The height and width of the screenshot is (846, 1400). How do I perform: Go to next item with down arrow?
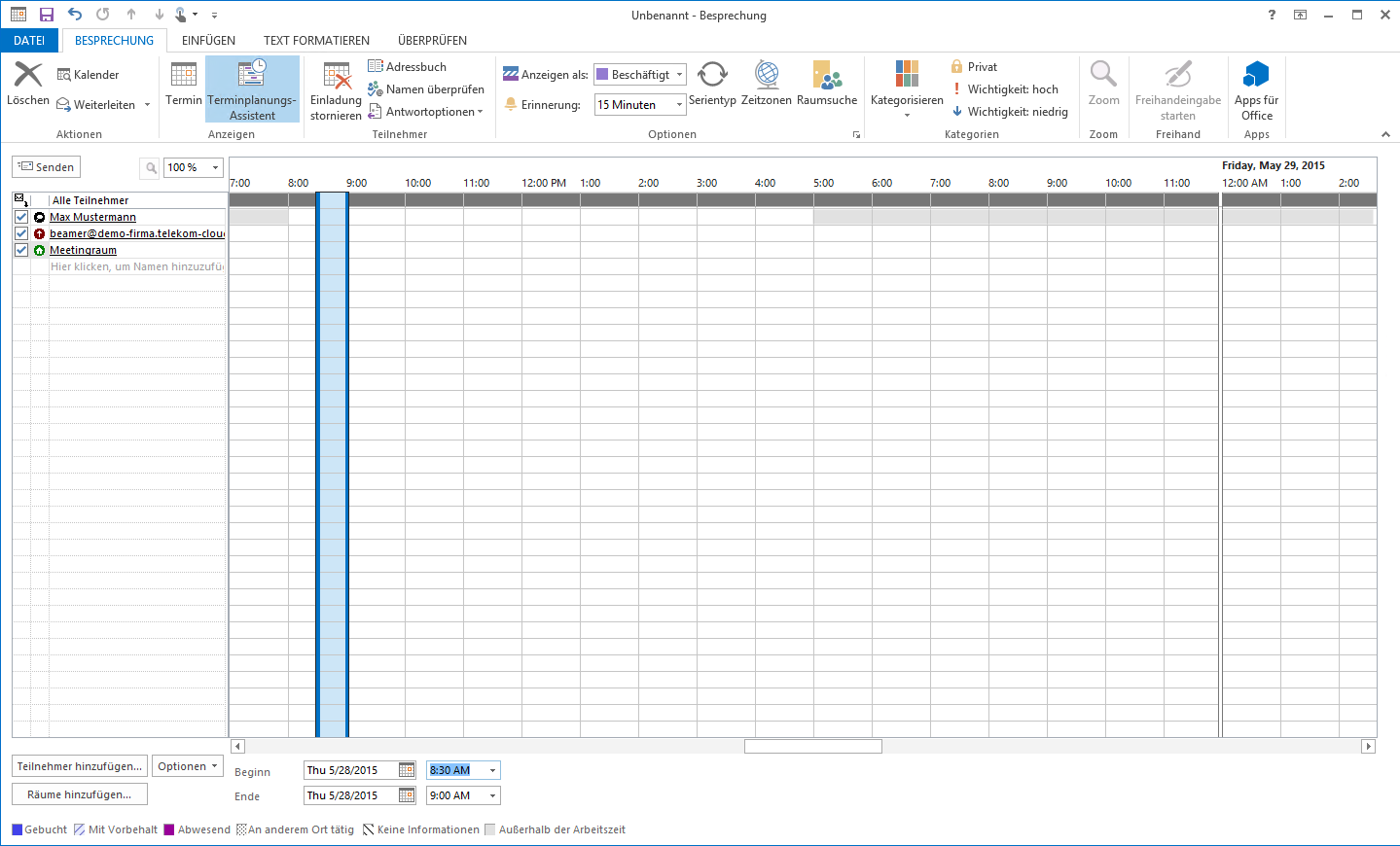pyautogui.click(x=160, y=15)
